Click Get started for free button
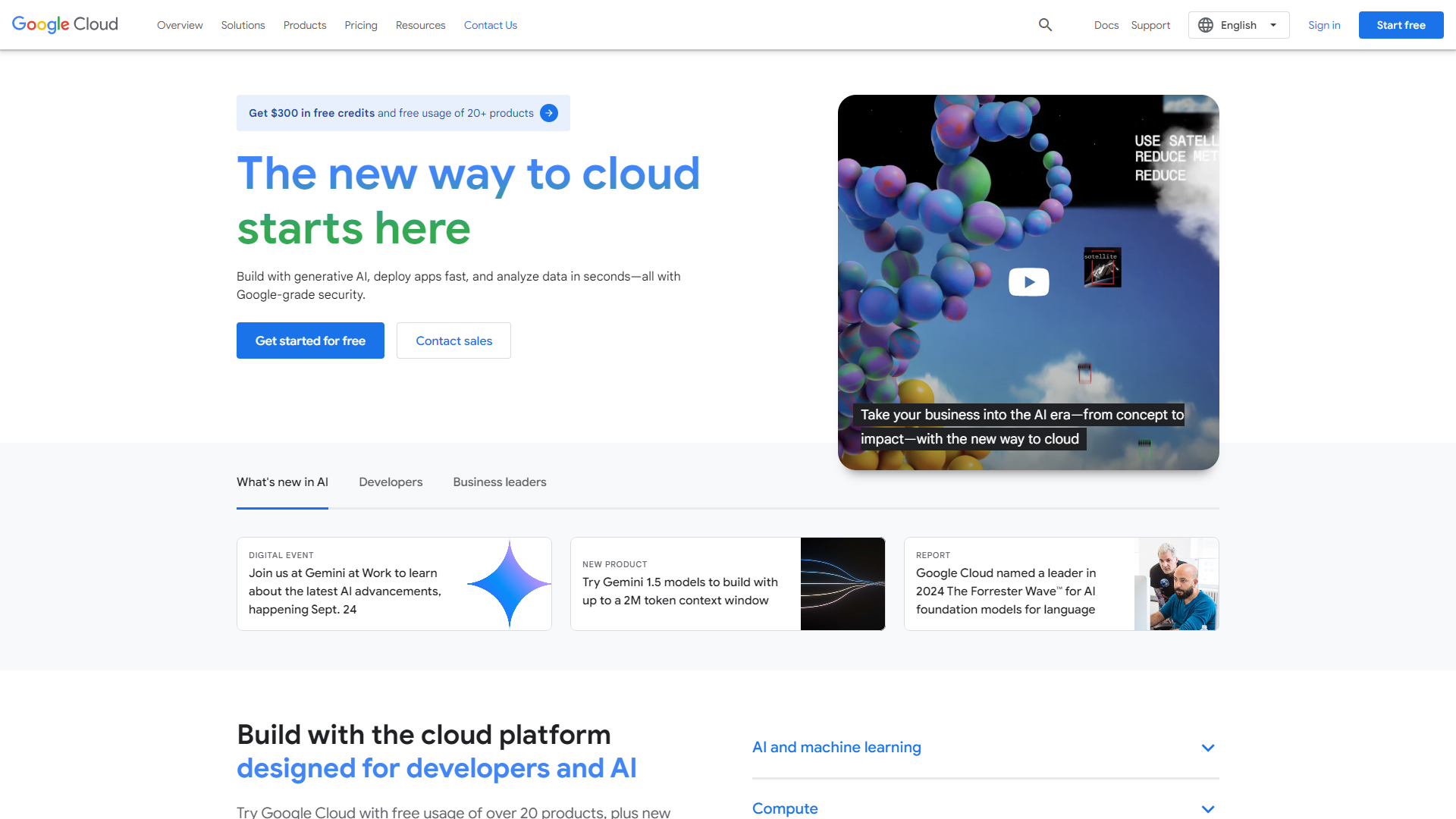This screenshot has width=1456, height=819. pyautogui.click(x=310, y=340)
